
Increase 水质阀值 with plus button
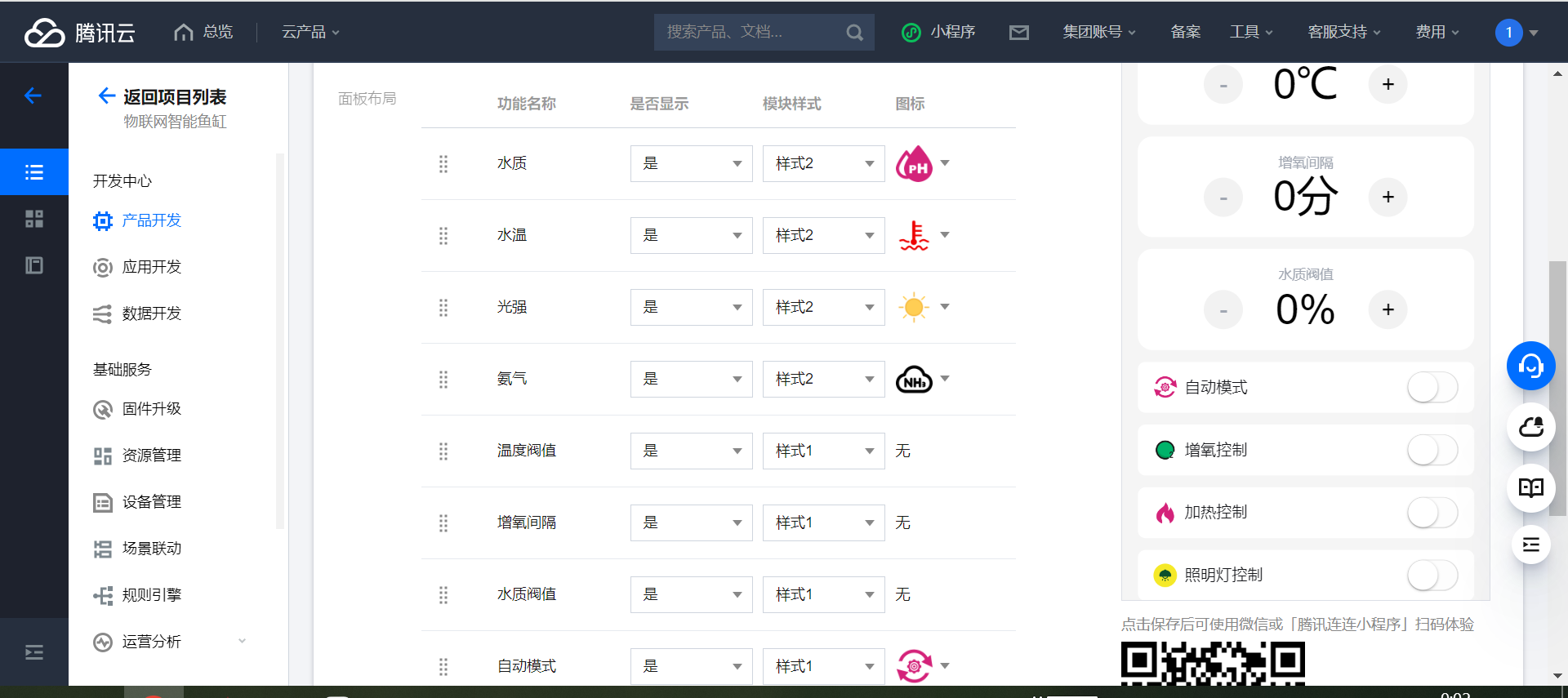(x=1388, y=310)
